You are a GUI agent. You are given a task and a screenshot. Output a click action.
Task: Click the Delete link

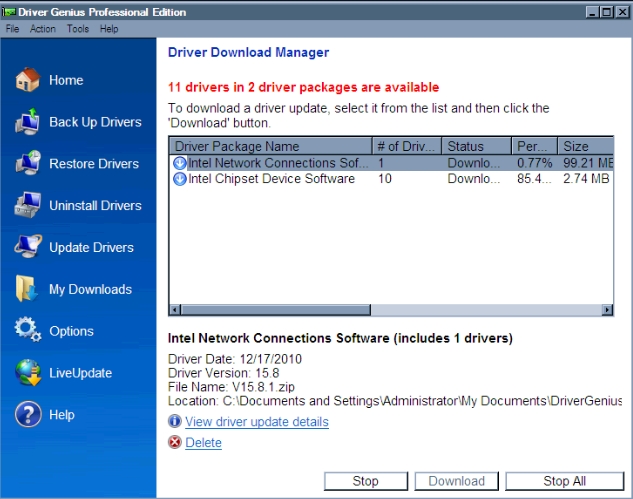[203, 443]
